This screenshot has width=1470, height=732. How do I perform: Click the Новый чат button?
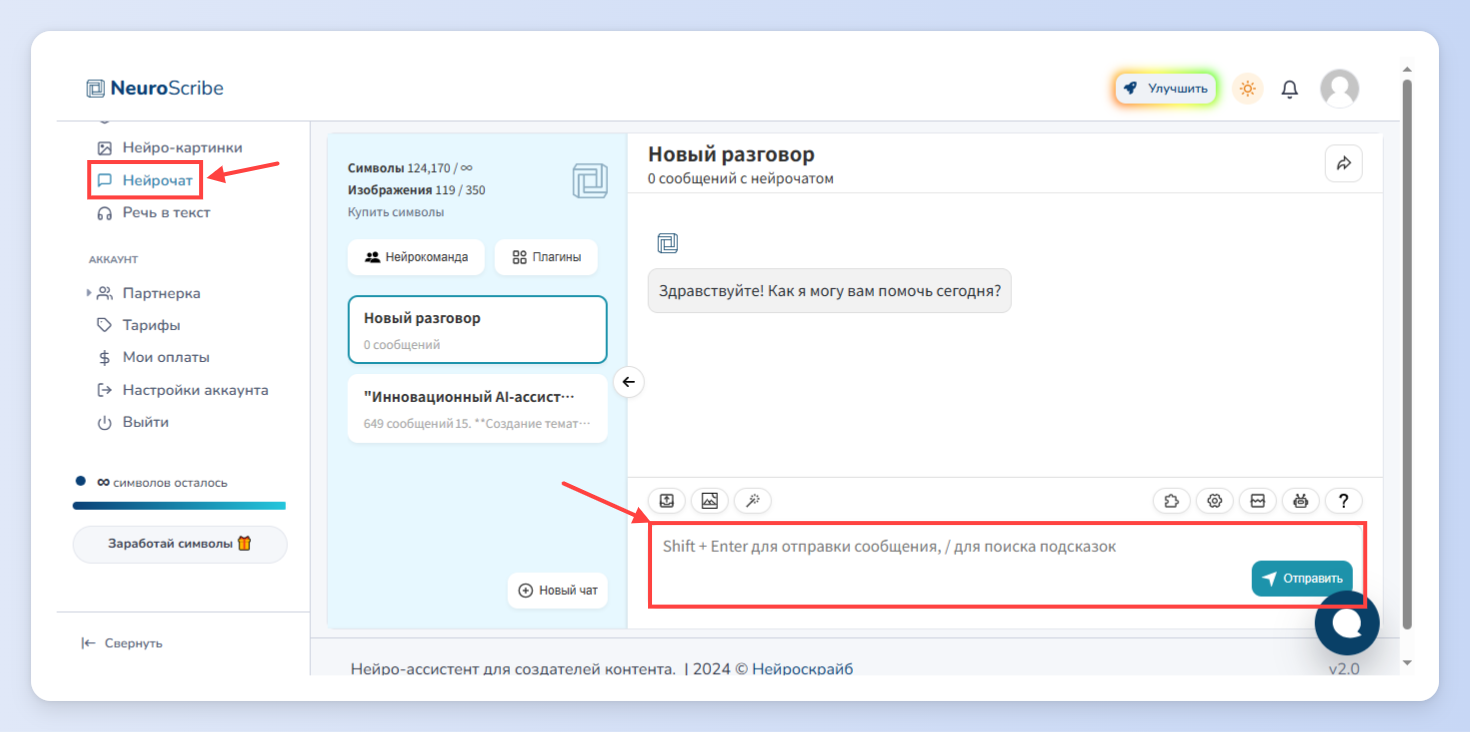coord(558,590)
